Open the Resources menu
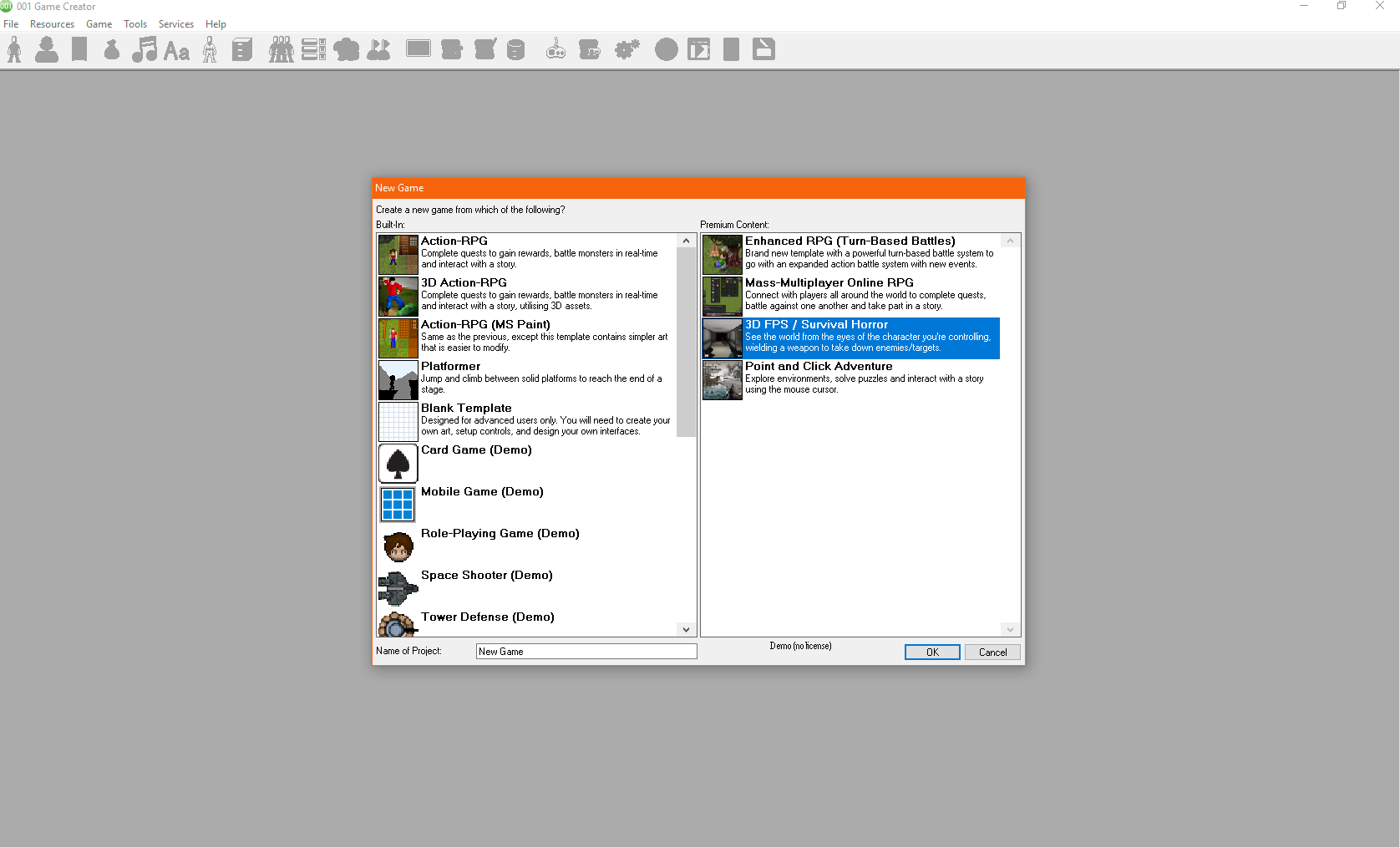 click(x=52, y=24)
